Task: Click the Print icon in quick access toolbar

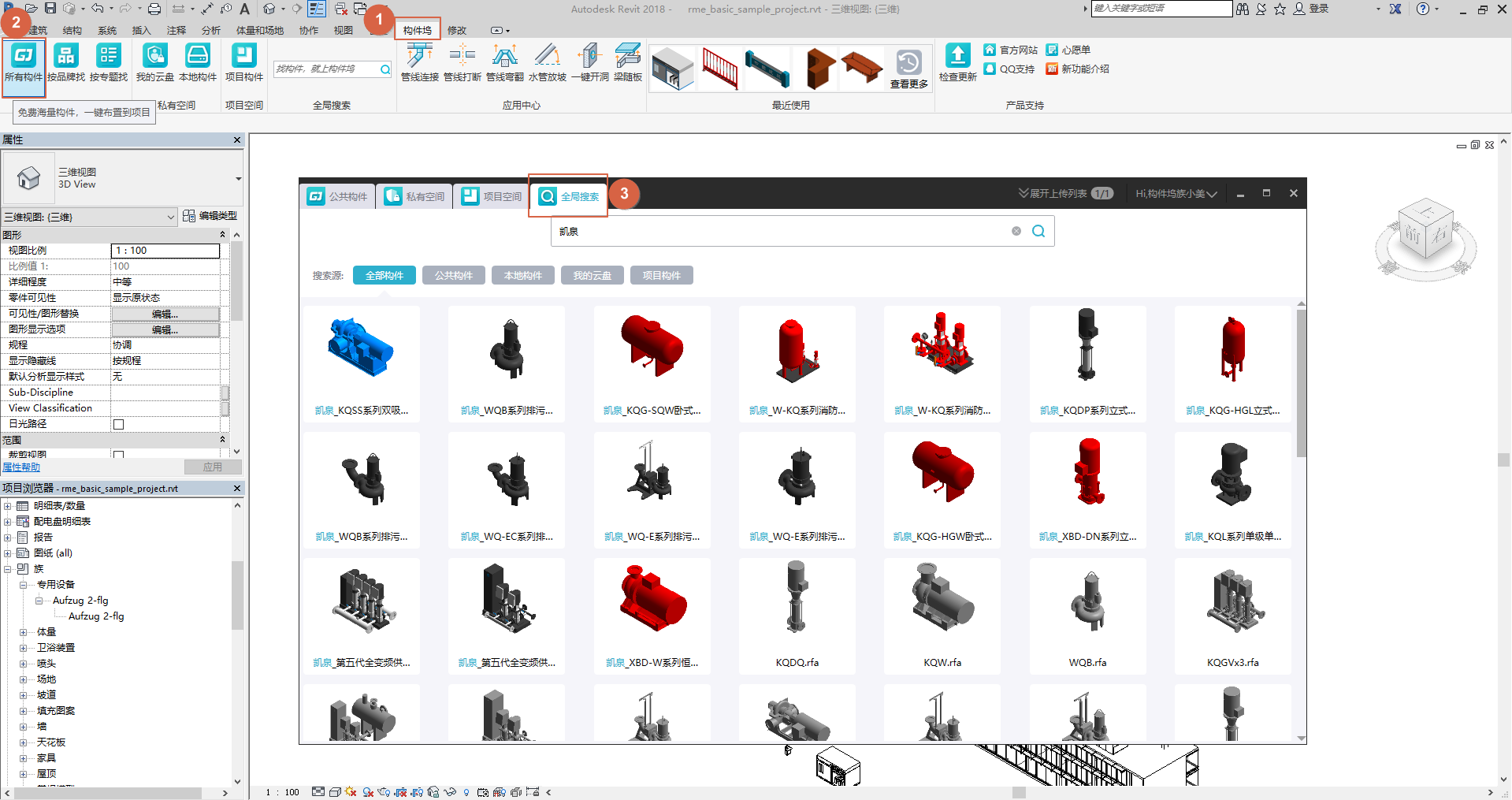Action: (154, 9)
